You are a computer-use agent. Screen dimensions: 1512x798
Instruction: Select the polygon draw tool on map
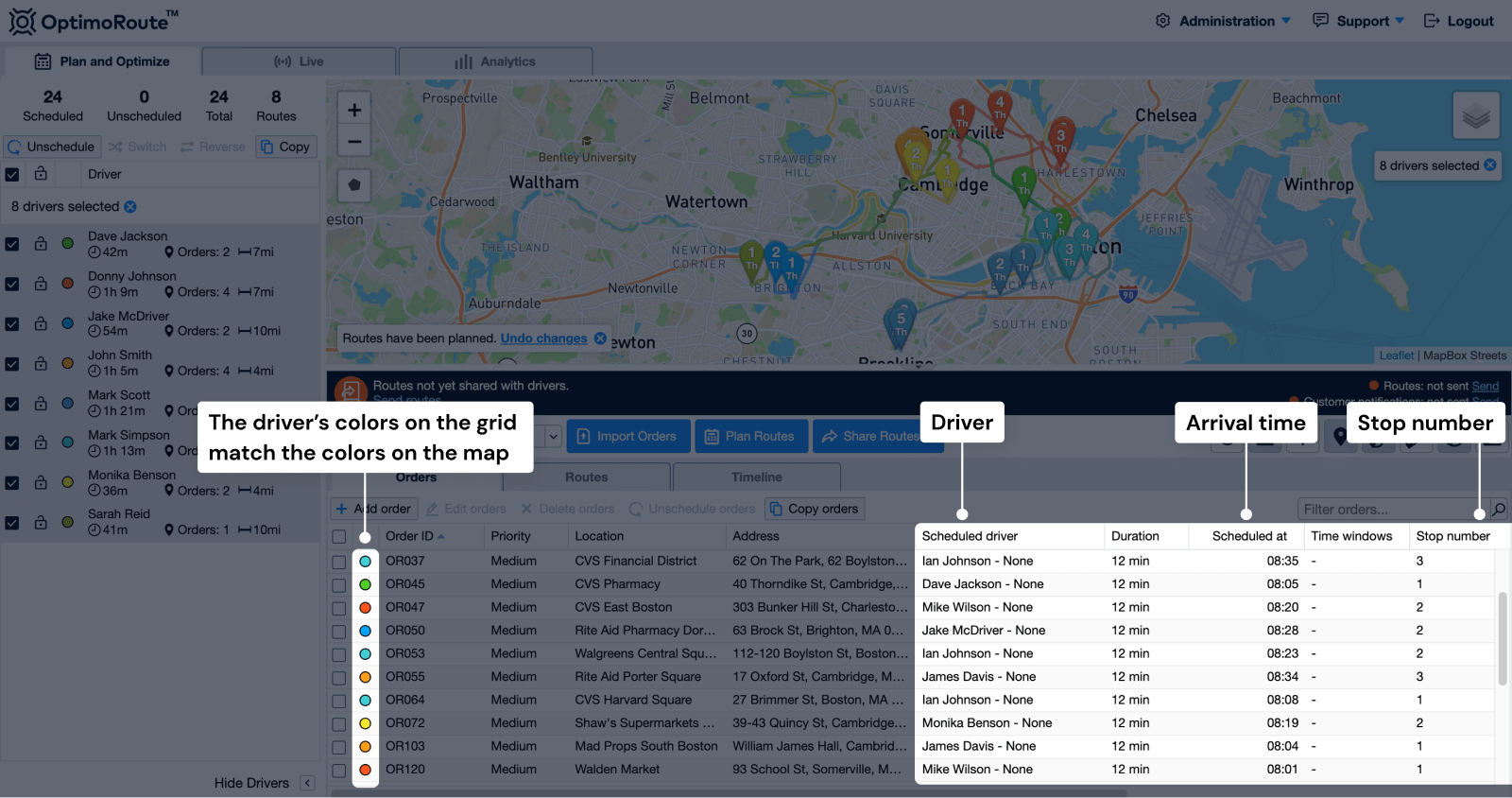(x=354, y=185)
